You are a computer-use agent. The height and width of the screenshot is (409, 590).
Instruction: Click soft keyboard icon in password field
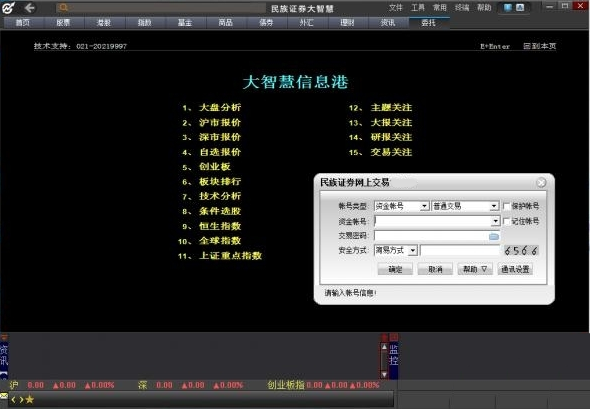click(494, 236)
